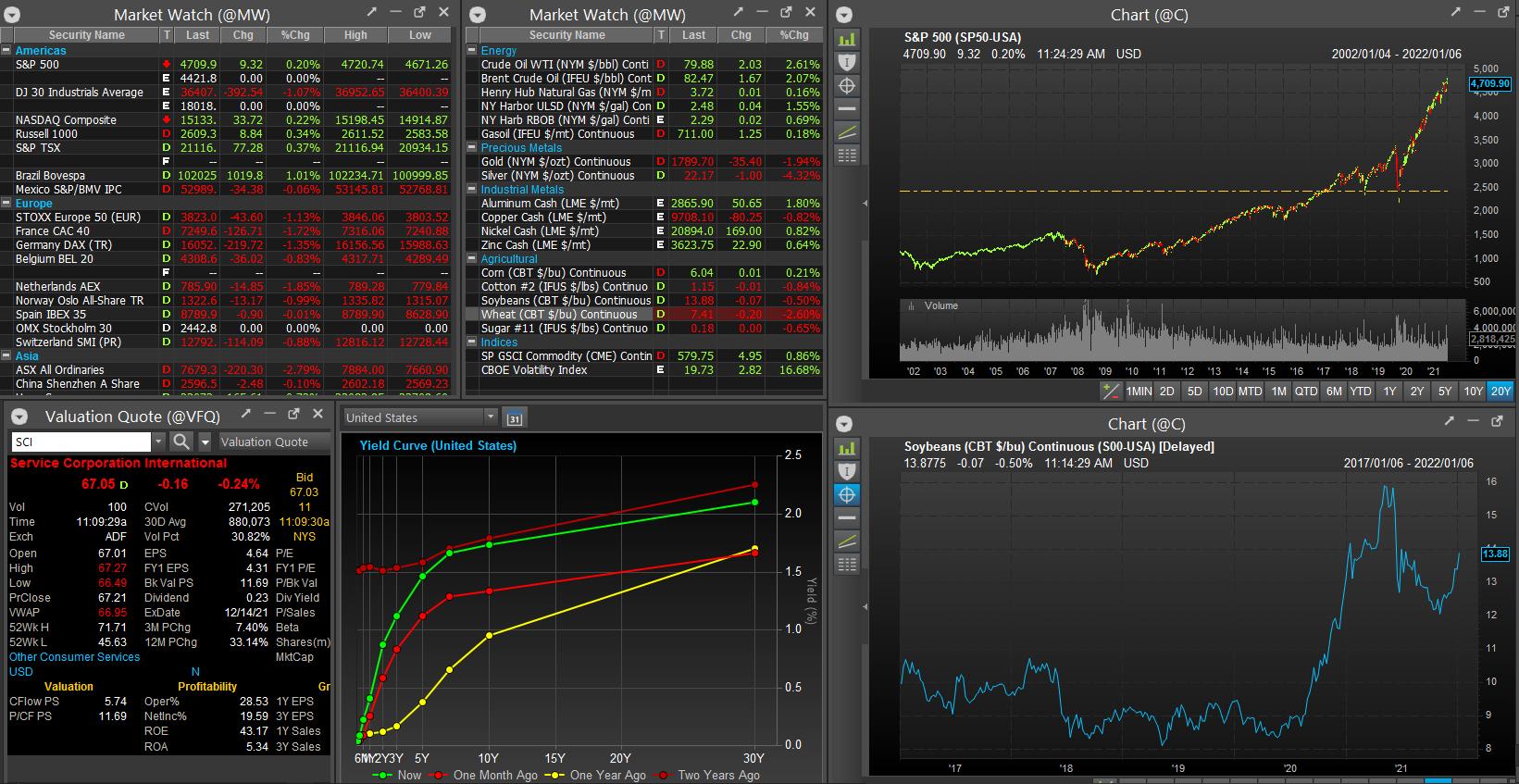Switch S&P 500 chart to 5Y range
1519x784 pixels.
click(1445, 392)
